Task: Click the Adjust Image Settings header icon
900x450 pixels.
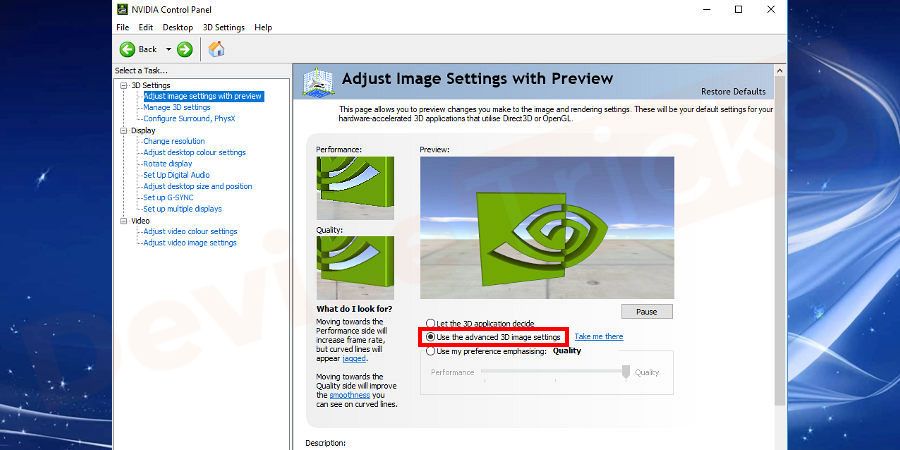Action: click(x=317, y=81)
